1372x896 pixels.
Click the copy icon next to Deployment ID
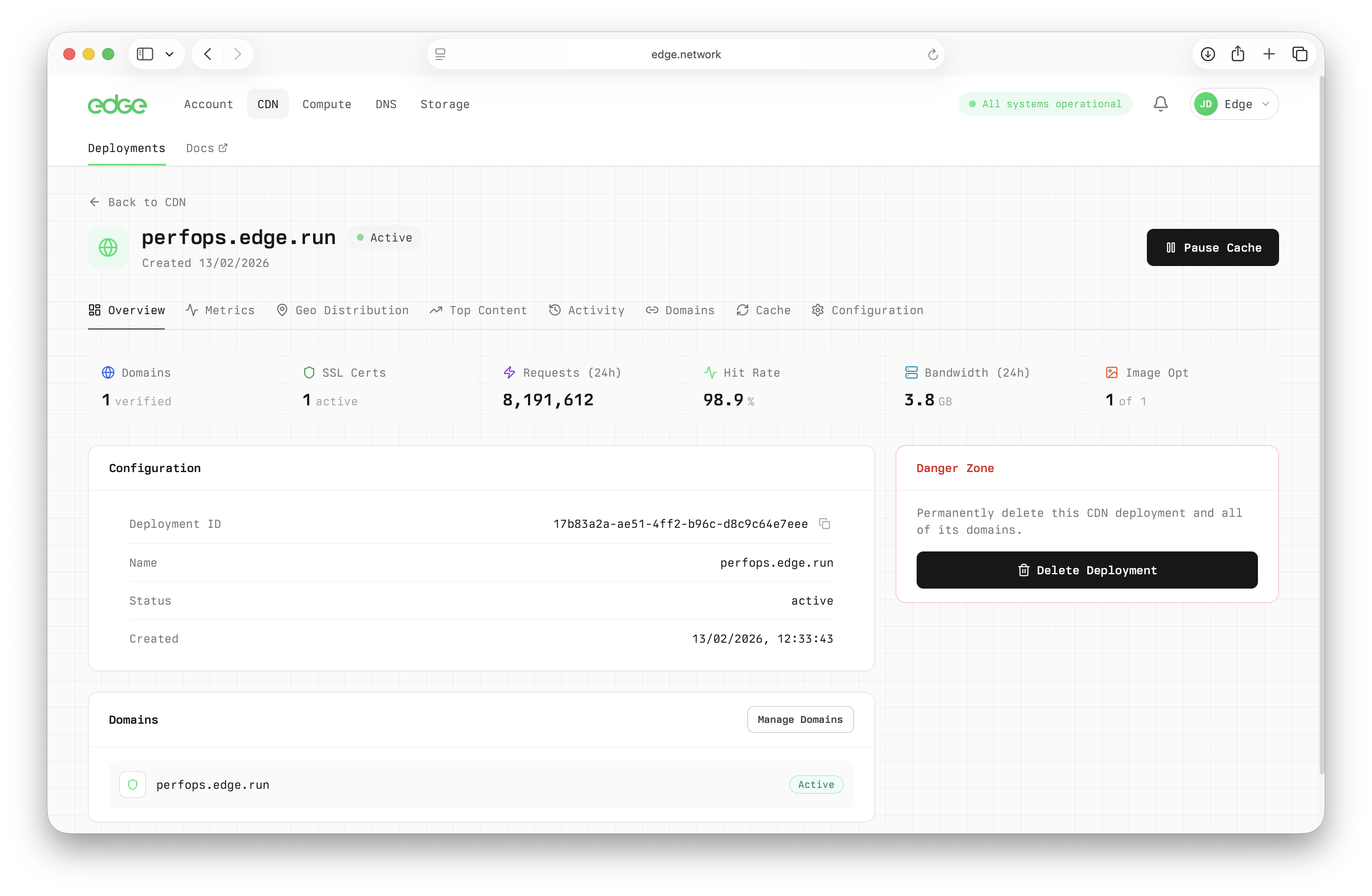coord(825,524)
